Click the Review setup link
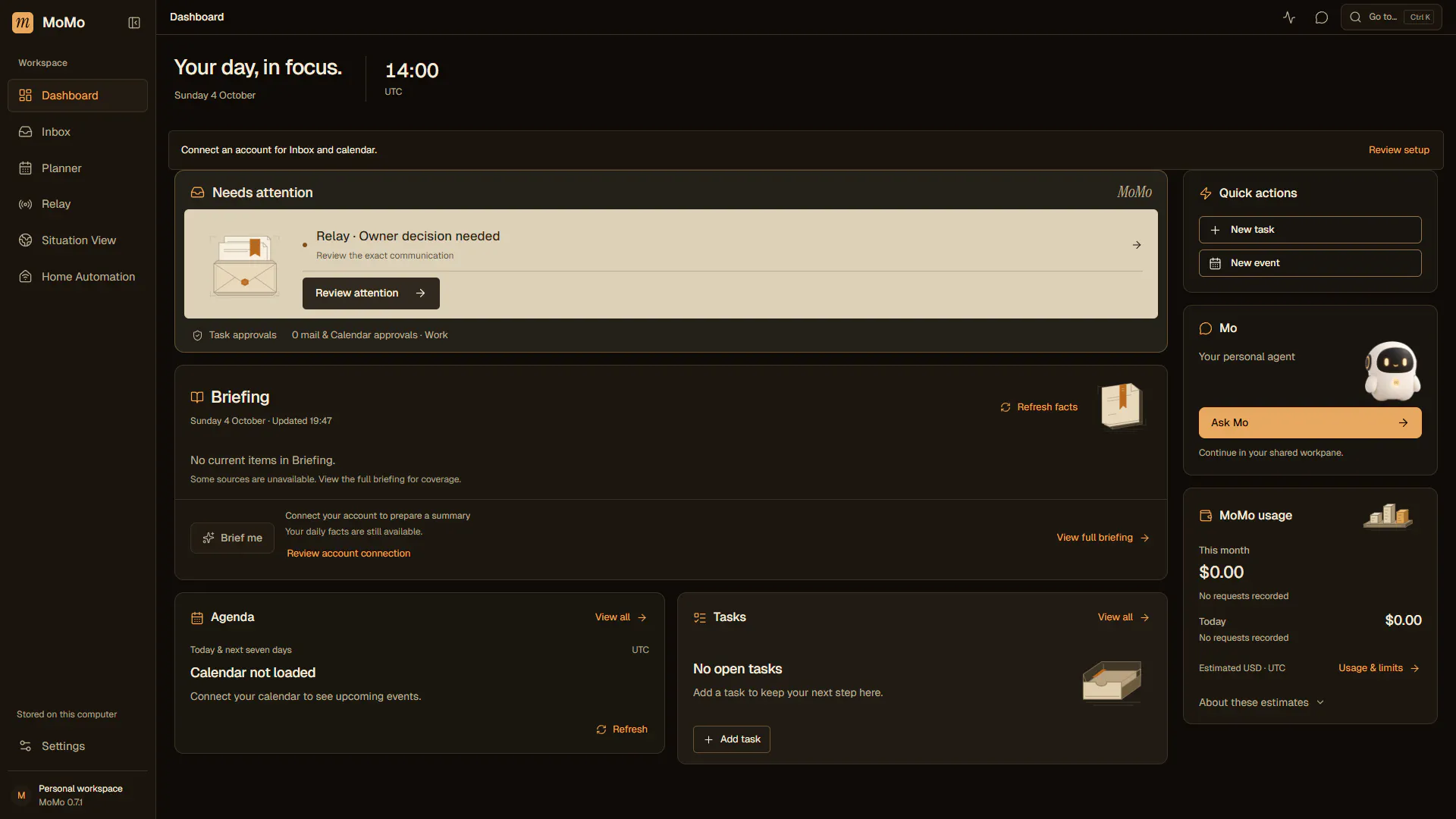 (x=1398, y=150)
